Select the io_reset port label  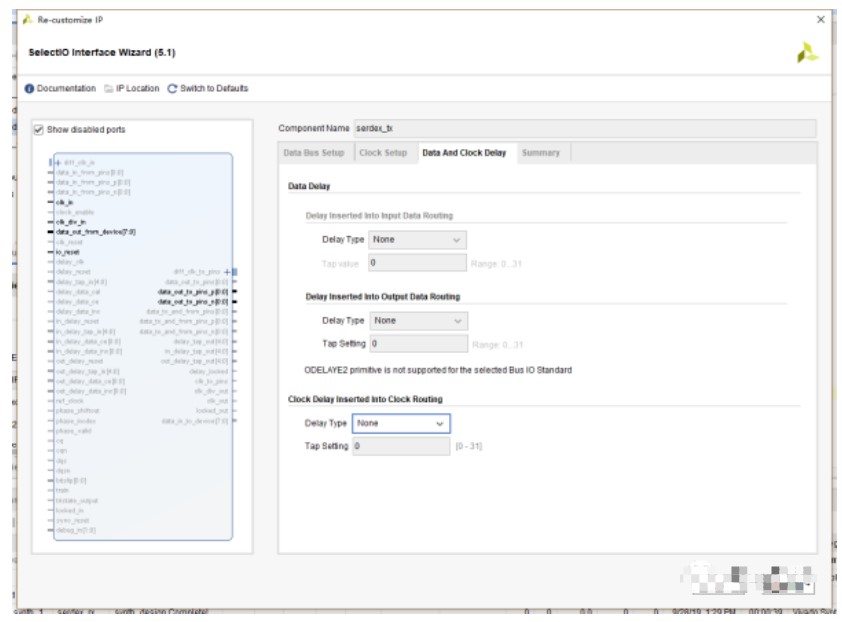pyautogui.click(x=68, y=252)
